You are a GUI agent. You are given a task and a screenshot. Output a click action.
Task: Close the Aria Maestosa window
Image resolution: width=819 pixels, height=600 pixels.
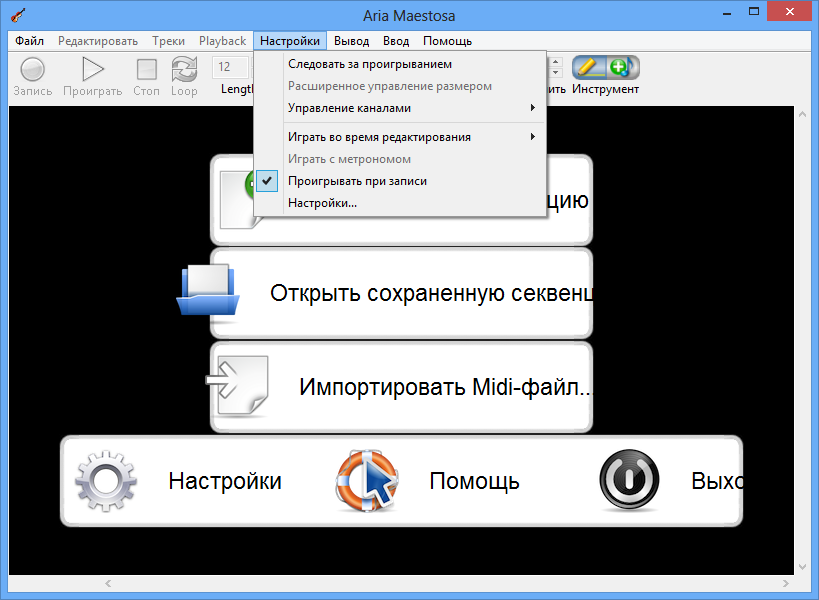click(790, 11)
